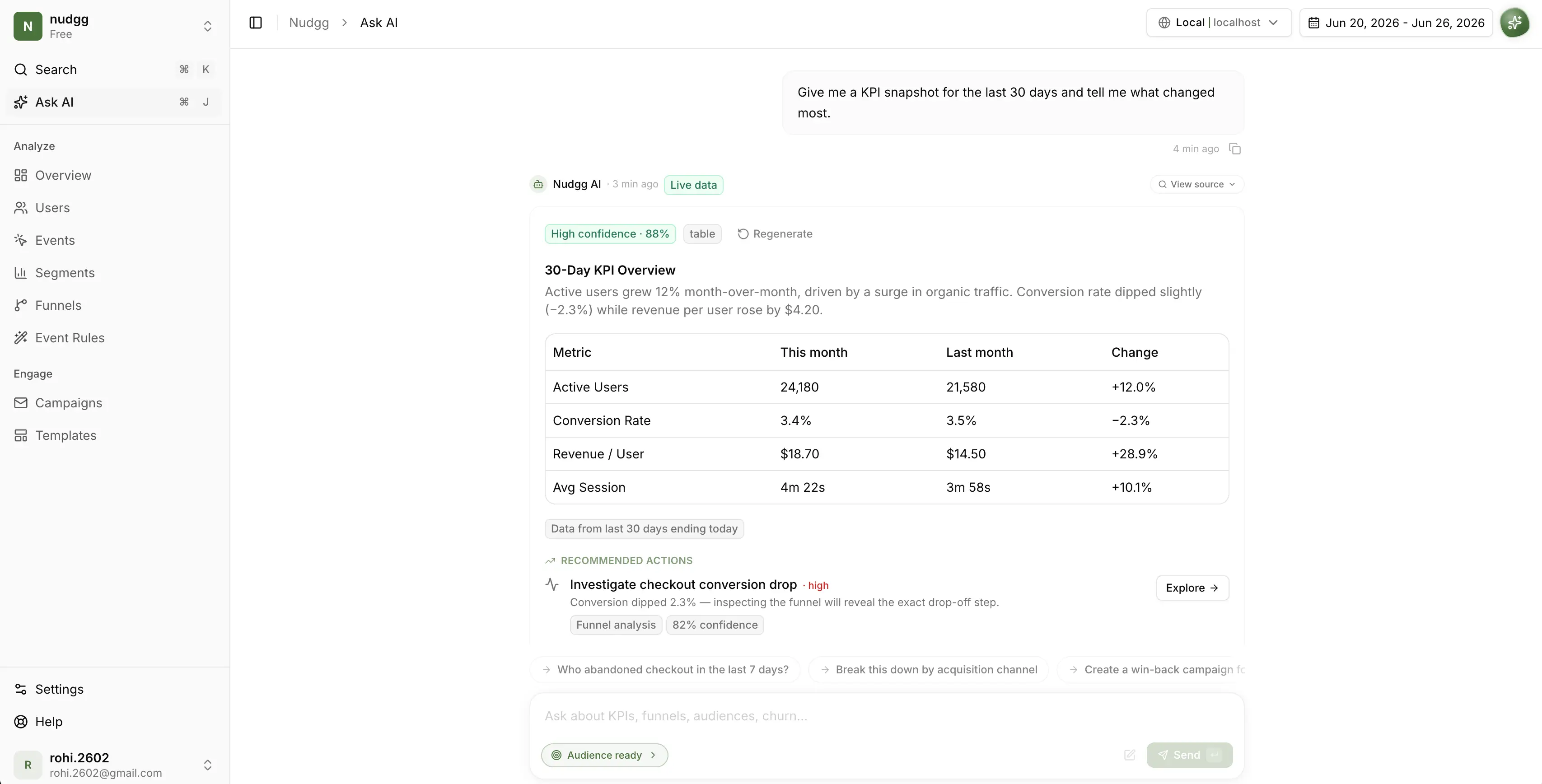This screenshot has height=784, width=1542.
Task: Expand the View source dropdown
Action: click(1196, 184)
